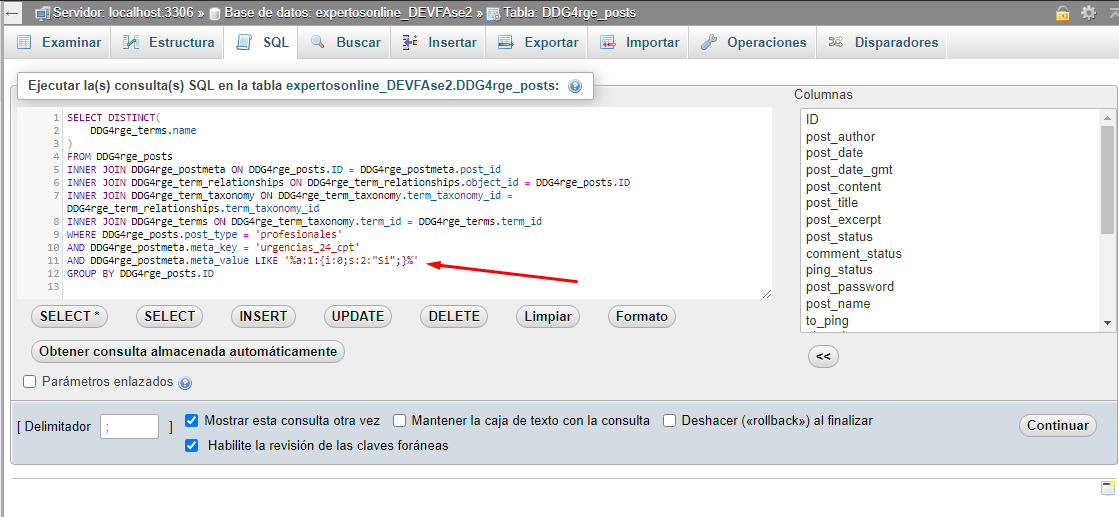Switch to the Estructura tab
The height and width of the screenshot is (517, 1119).
point(168,43)
